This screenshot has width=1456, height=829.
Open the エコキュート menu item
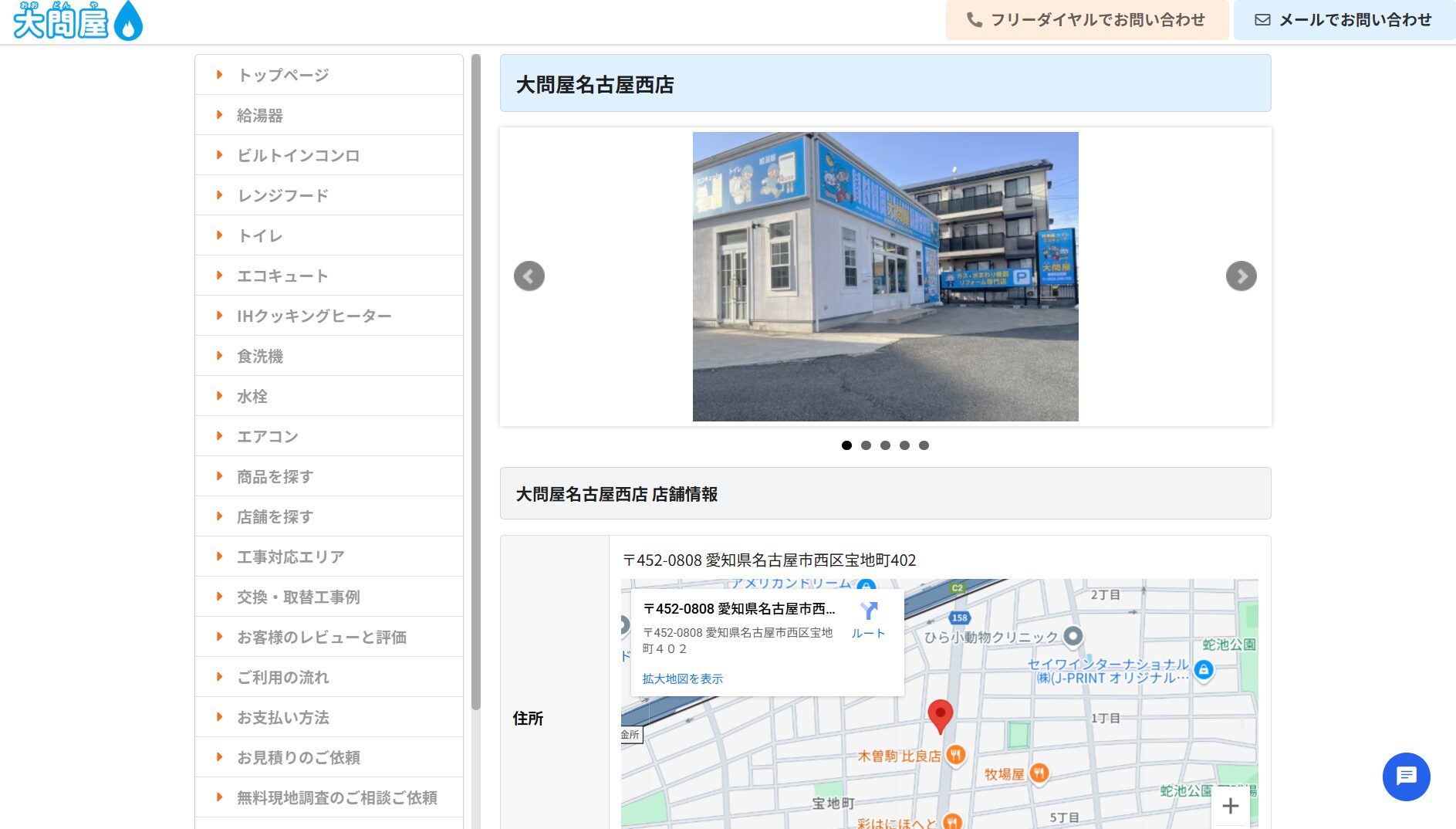point(329,276)
